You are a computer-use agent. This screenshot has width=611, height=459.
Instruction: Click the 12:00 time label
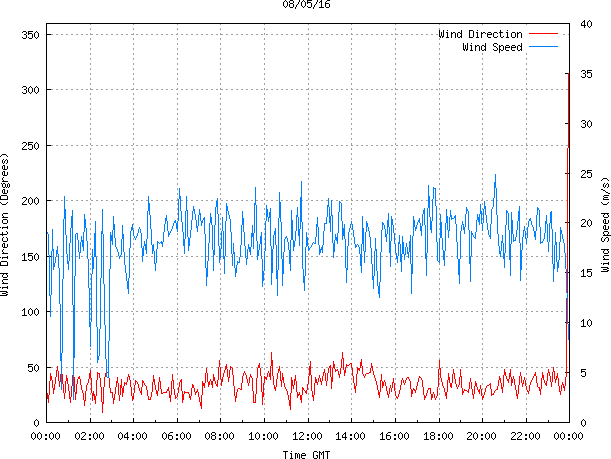(308, 436)
